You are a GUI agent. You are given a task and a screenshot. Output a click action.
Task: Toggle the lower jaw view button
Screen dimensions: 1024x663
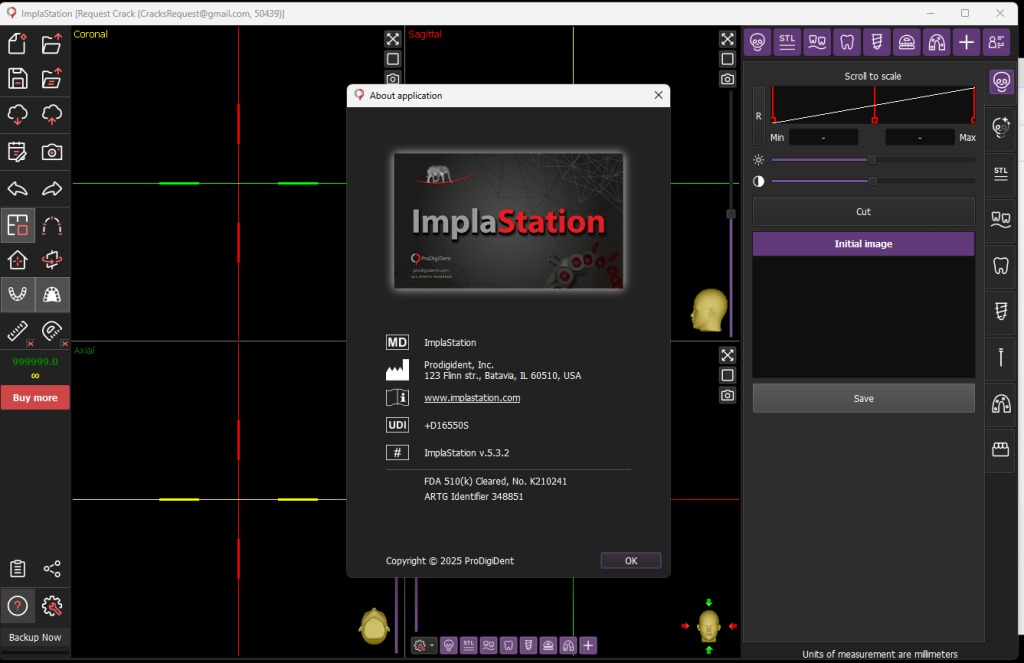pyautogui.click(x=17, y=294)
